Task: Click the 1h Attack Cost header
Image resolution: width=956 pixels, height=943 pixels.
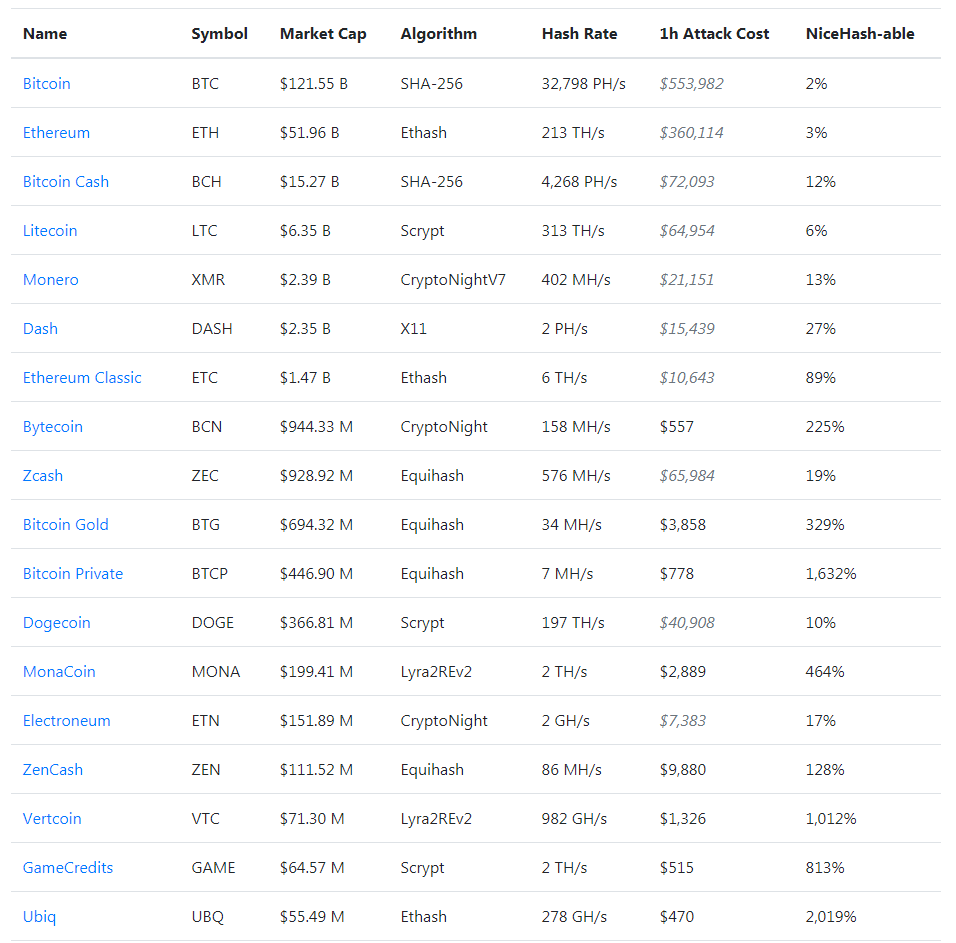Action: tap(714, 34)
